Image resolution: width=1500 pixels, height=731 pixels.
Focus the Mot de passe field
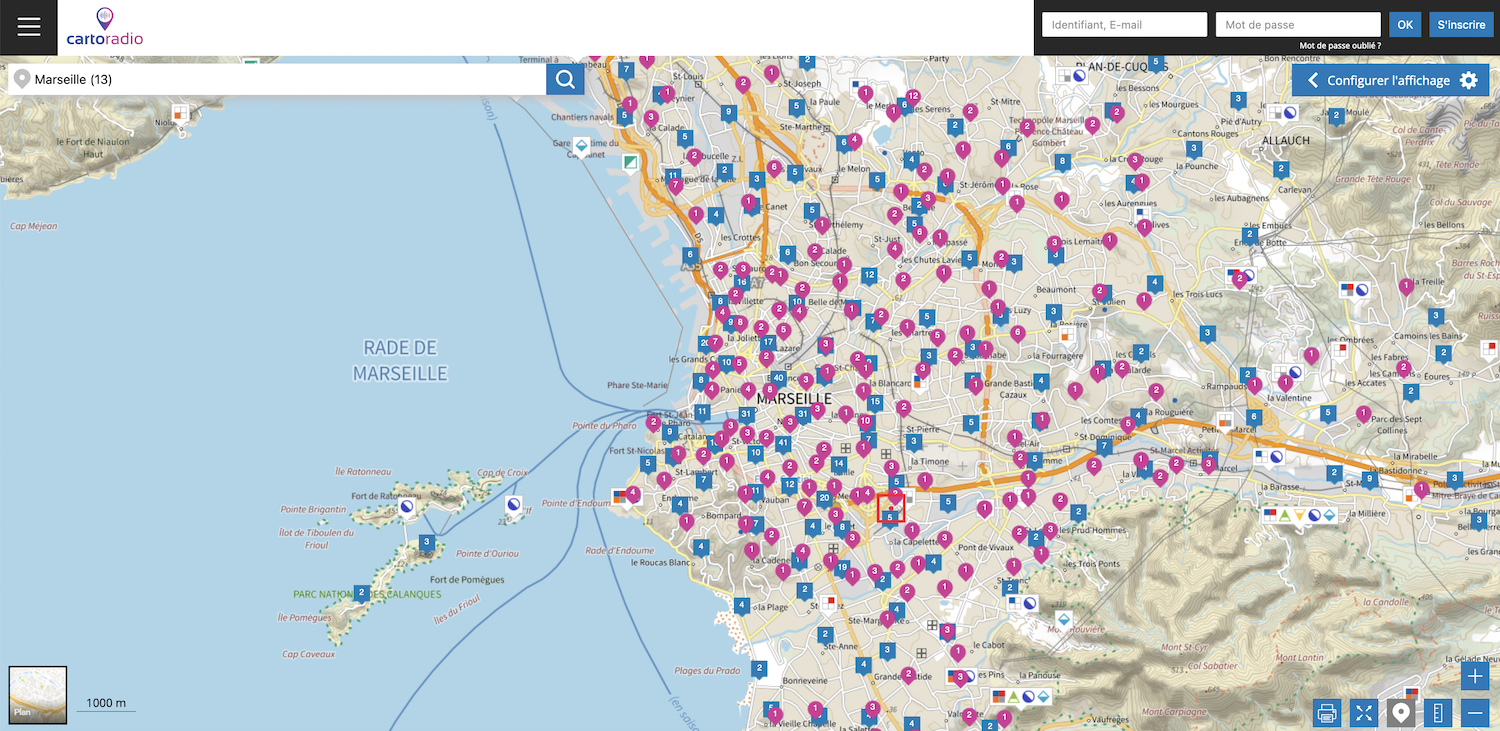(x=1298, y=25)
